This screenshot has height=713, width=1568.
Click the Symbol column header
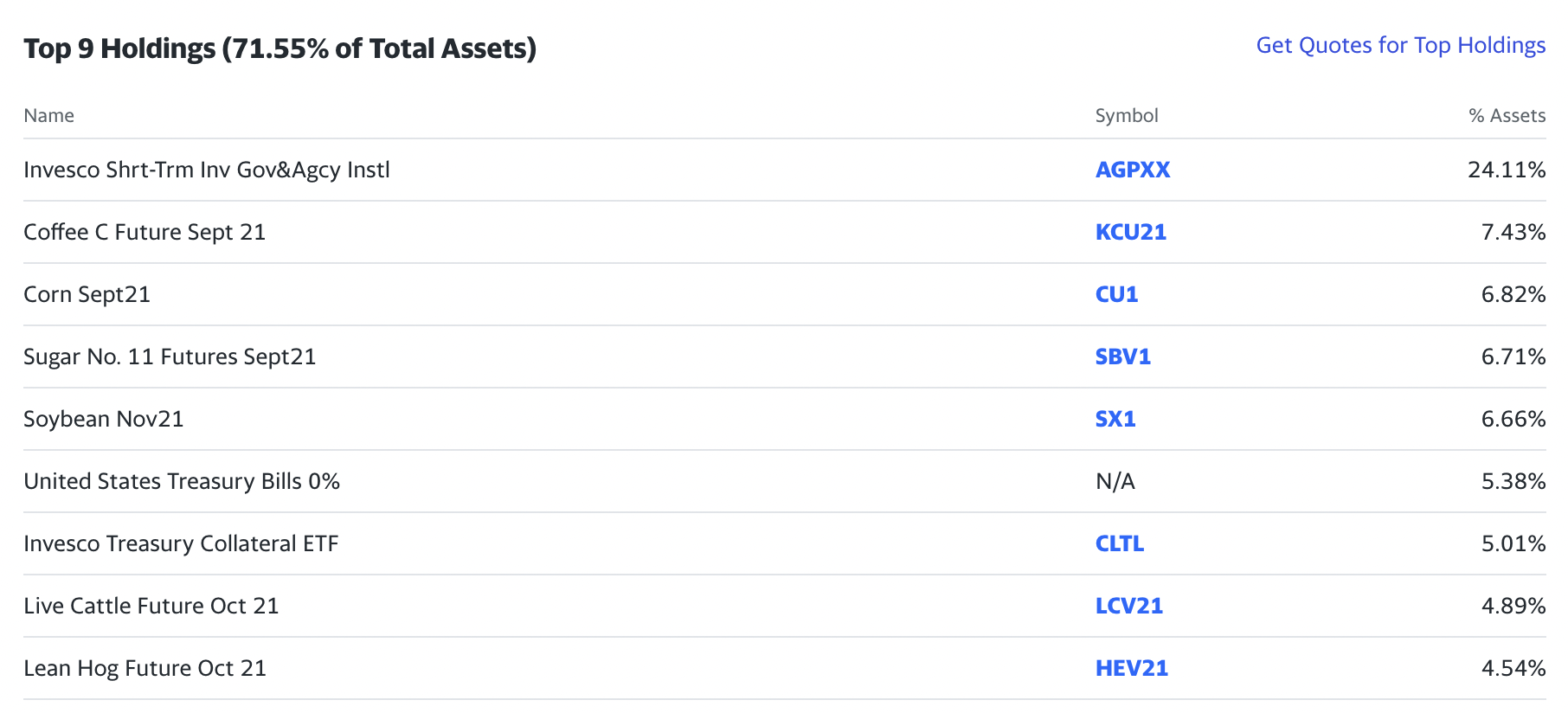pos(1127,116)
